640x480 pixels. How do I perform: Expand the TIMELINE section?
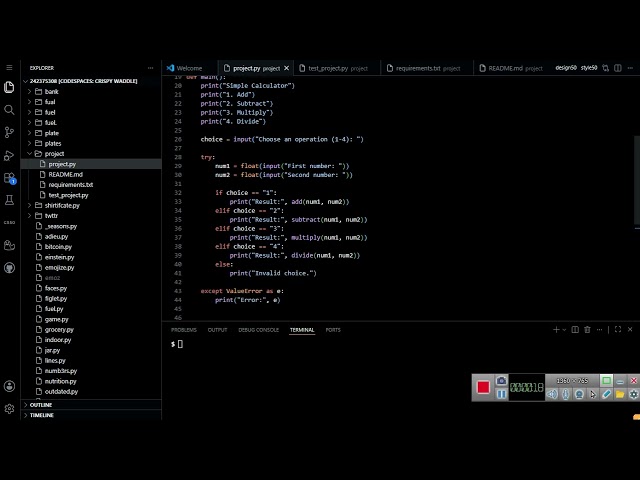click(91, 415)
